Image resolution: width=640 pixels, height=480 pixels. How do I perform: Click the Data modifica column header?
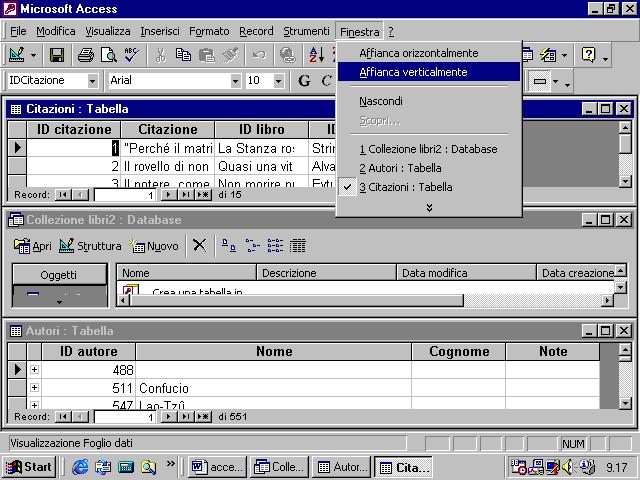point(466,273)
